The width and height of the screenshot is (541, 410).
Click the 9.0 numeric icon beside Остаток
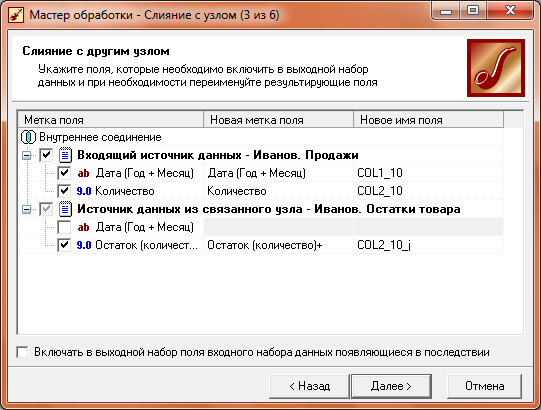(84, 245)
